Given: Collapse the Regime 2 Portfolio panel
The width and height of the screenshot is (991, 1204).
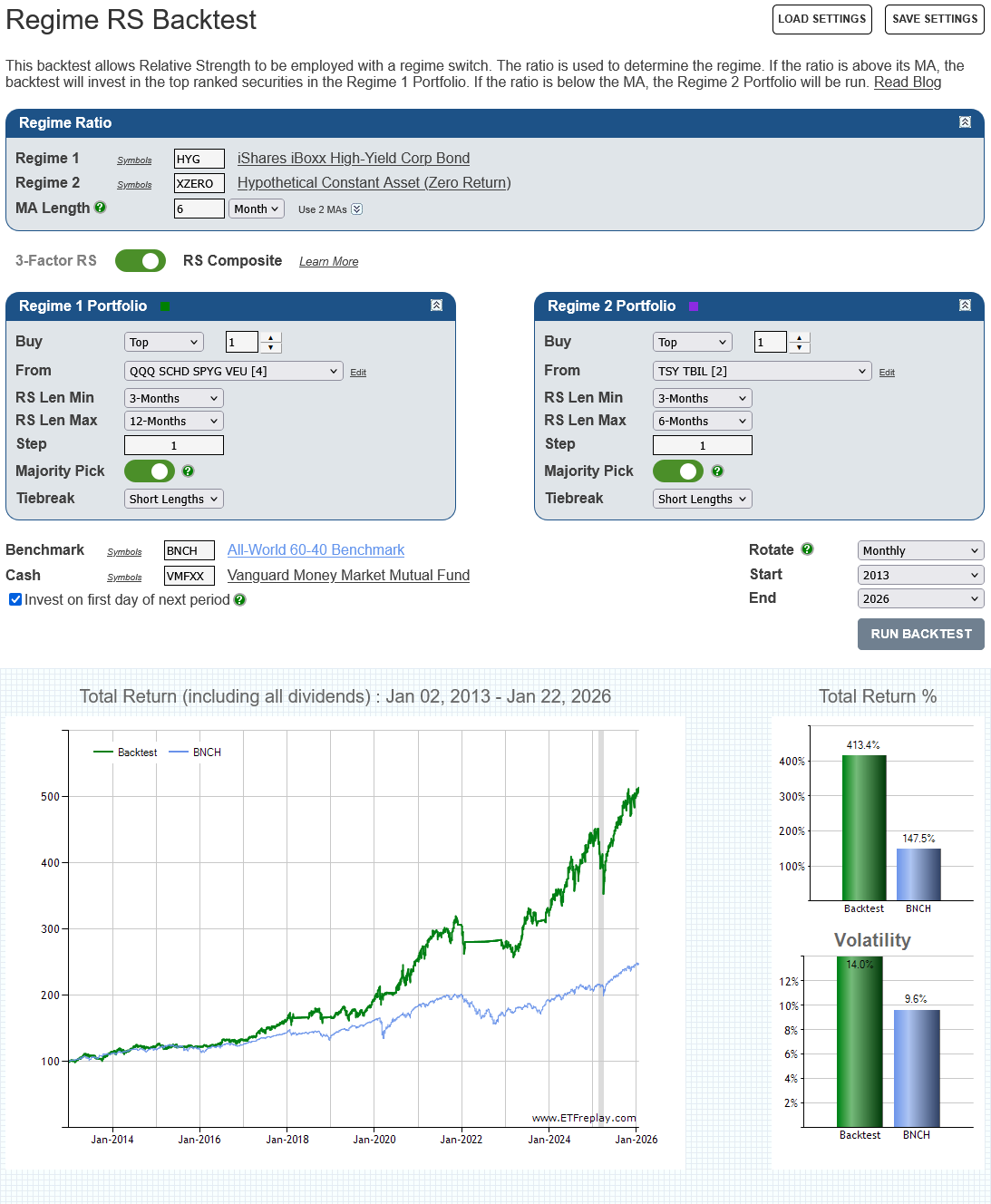Looking at the screenshot, I should (965, 306).
